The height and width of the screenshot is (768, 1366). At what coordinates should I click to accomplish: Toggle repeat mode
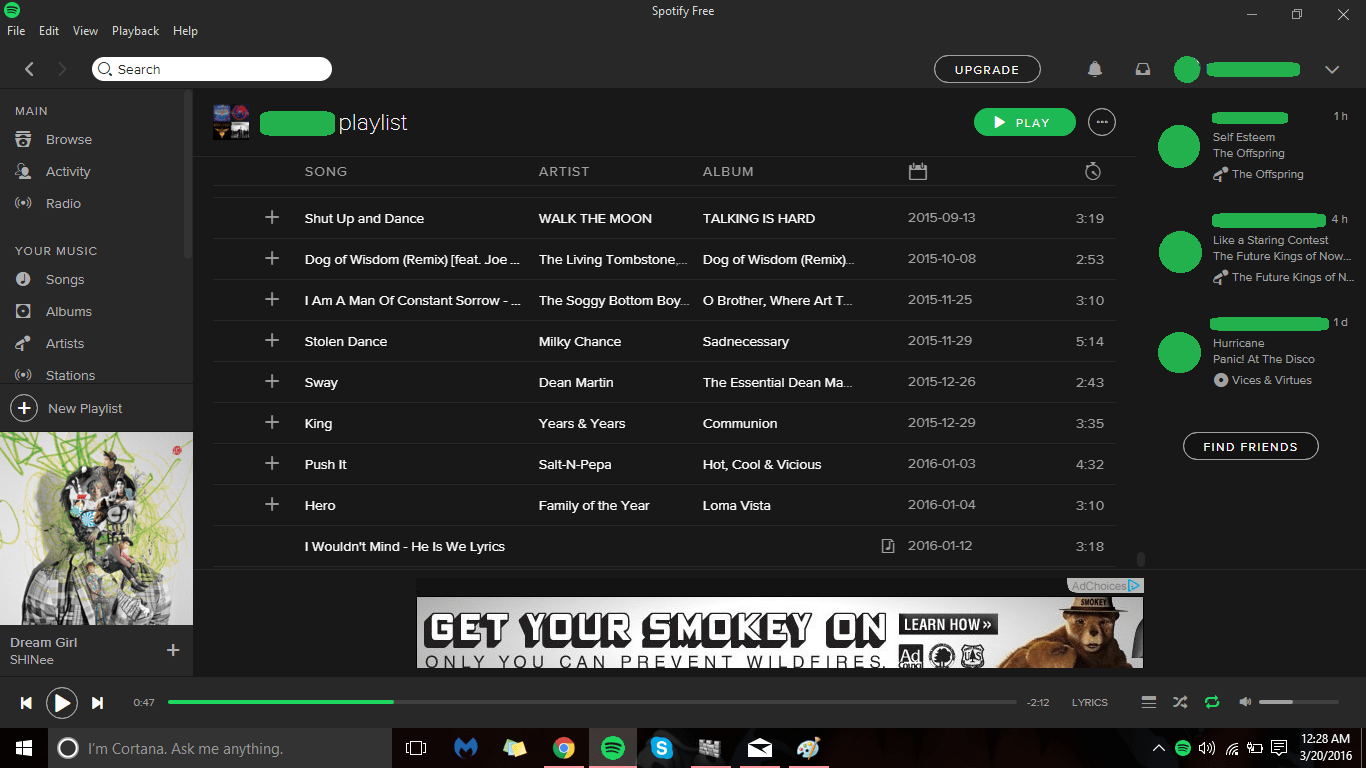coord(1212,702)
